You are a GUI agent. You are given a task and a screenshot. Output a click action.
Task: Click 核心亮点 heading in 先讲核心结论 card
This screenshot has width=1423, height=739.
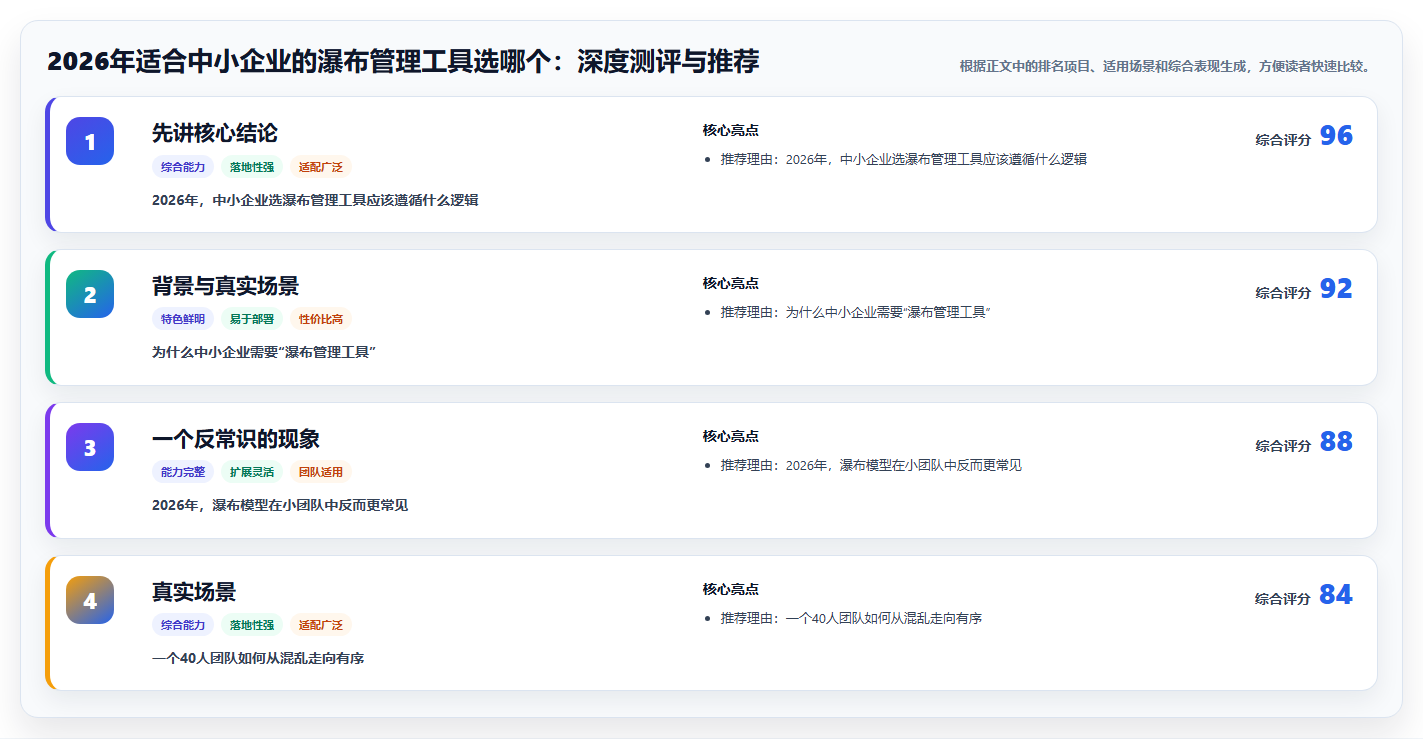click(731, 130)
